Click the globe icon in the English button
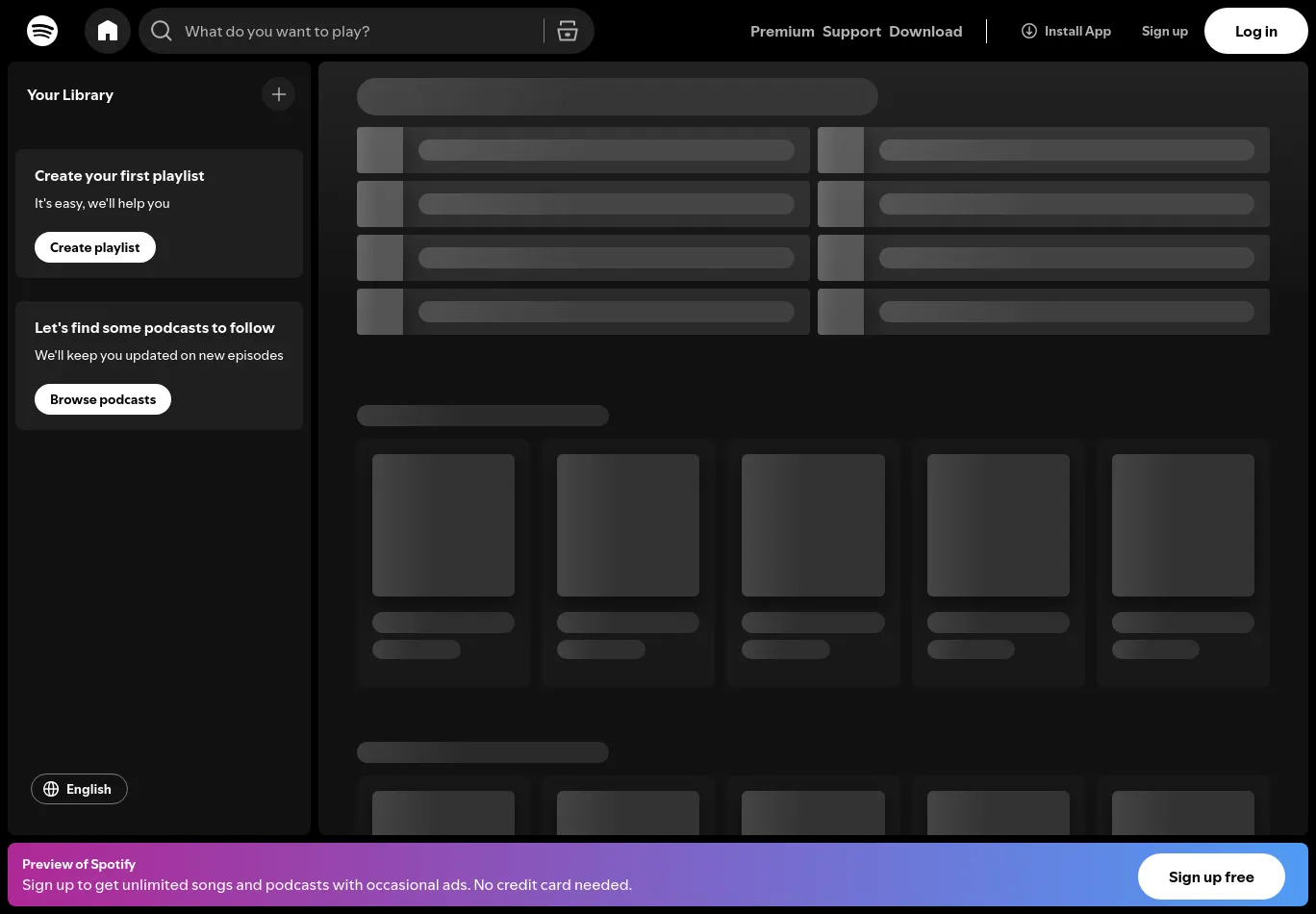 [51, 789]
